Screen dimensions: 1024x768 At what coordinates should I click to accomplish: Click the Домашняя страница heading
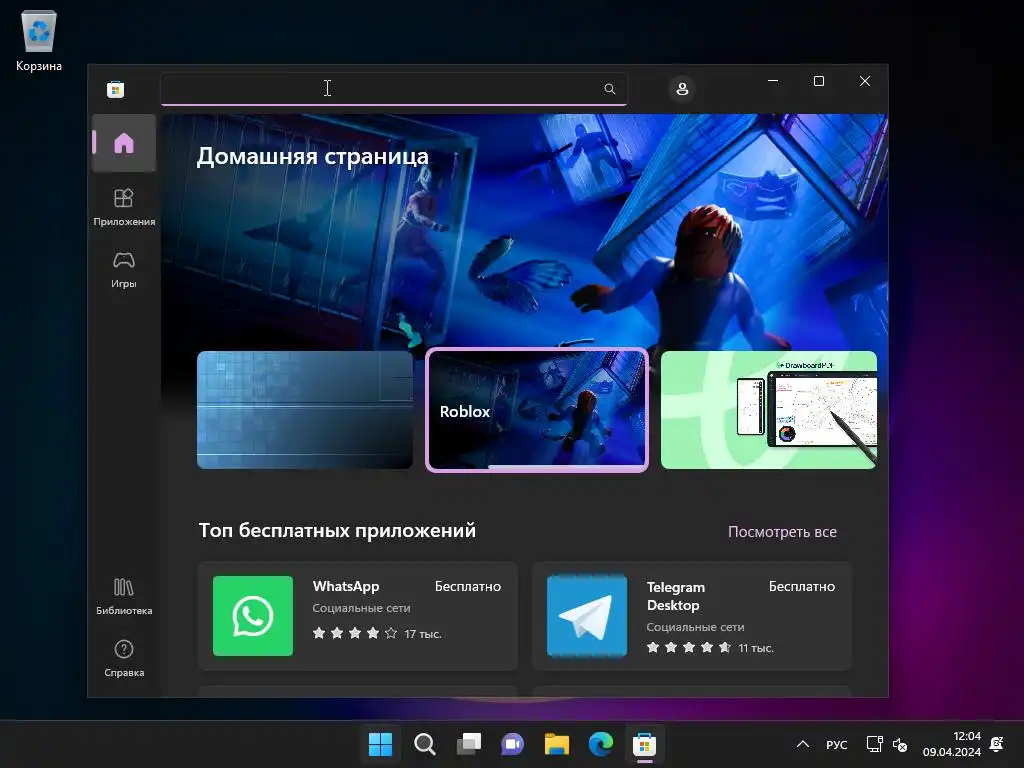click(x=313, y=157)
